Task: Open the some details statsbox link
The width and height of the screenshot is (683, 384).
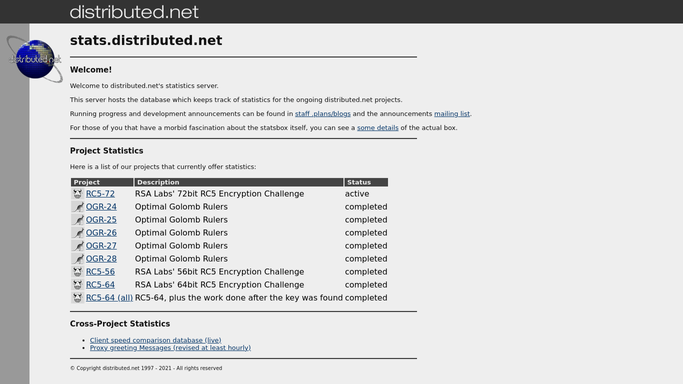Action: tap(378, 128)
